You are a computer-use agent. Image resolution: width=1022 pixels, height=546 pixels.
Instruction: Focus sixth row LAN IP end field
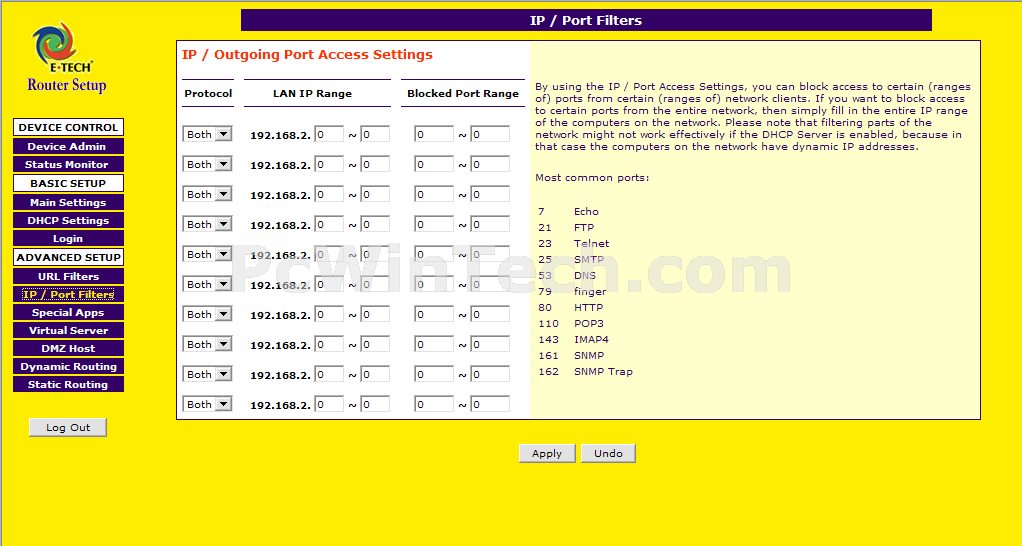[375, 284]
